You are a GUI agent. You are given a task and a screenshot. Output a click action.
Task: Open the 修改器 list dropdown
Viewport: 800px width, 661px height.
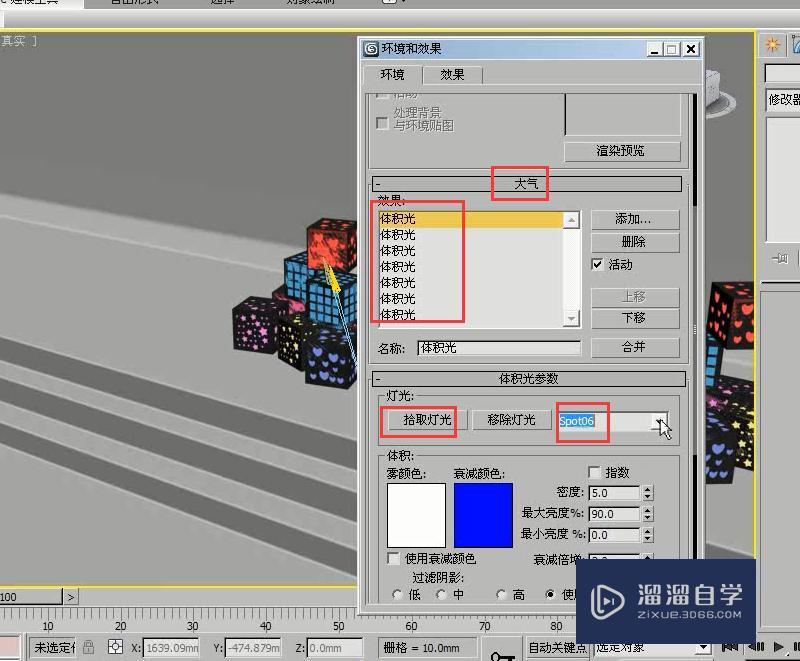pyautogui.click(x=783, y=99)
